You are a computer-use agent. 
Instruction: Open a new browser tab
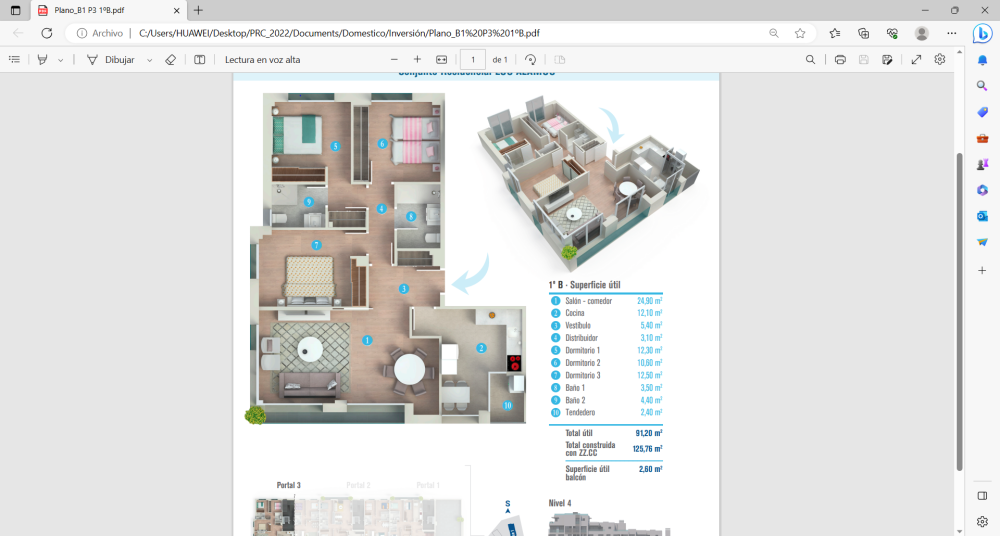click(198, 10)
